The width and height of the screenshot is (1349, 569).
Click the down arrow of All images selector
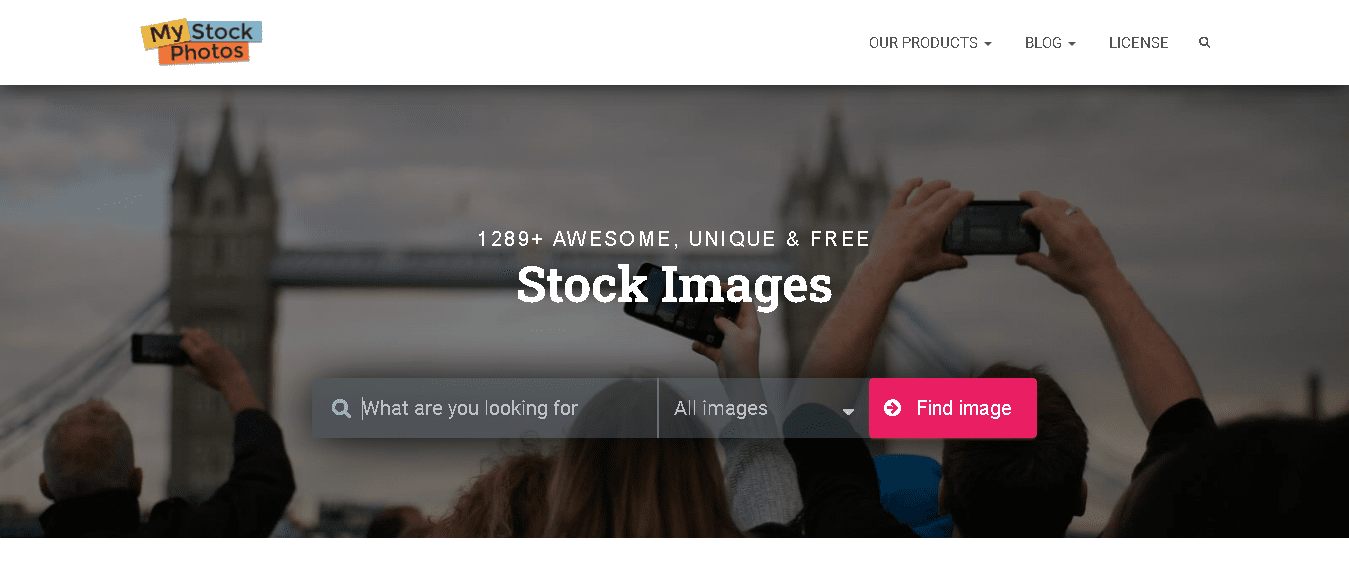point(848,412)
